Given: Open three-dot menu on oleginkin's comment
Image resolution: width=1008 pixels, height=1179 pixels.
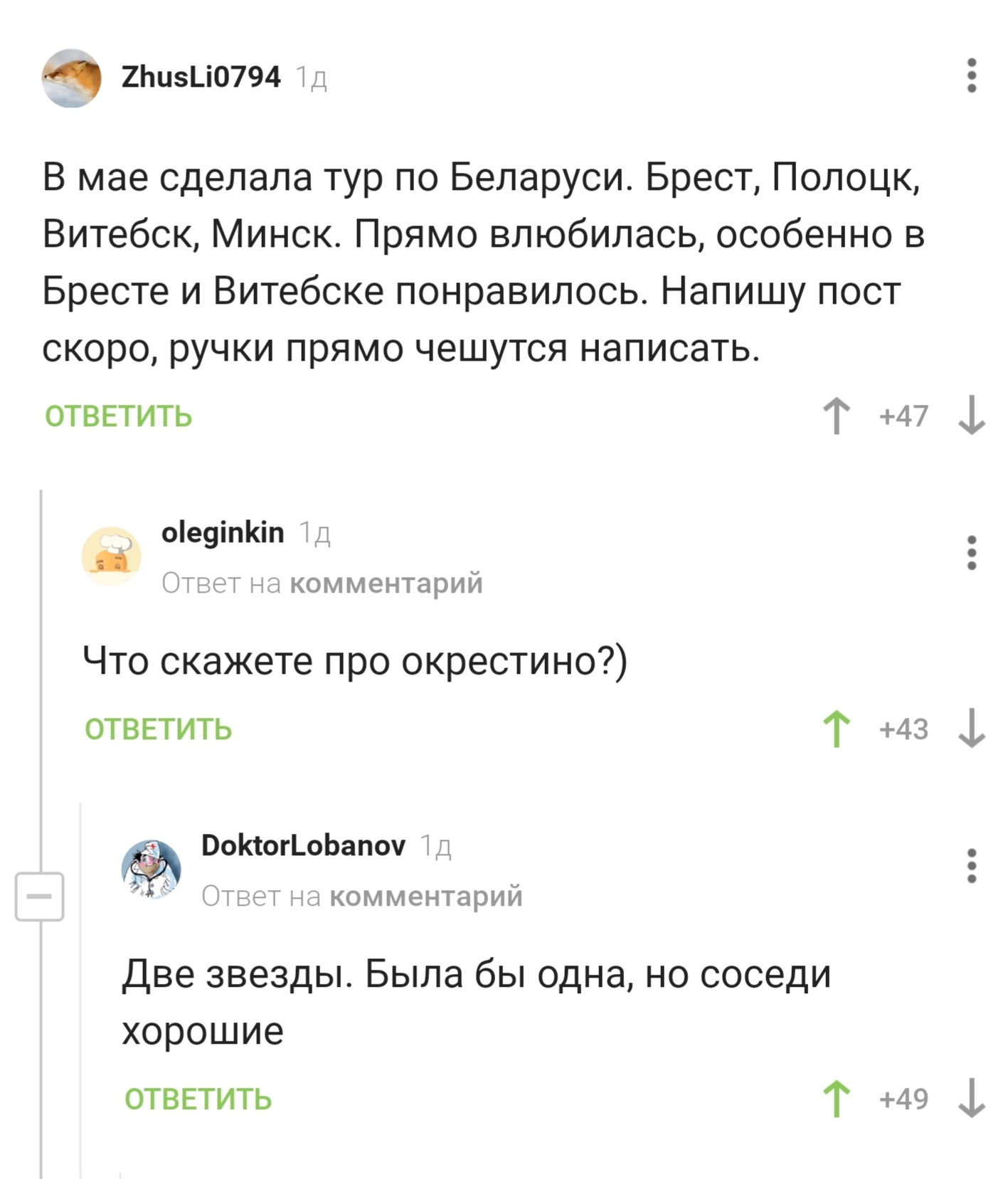Looking at the screenshot, I should (x=972, y=553).
